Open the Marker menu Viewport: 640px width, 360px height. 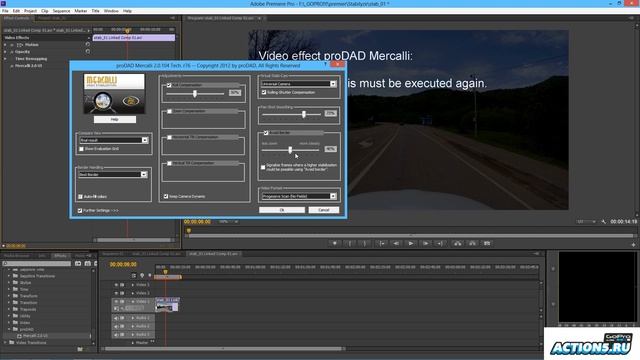click(x=80, y=11)
